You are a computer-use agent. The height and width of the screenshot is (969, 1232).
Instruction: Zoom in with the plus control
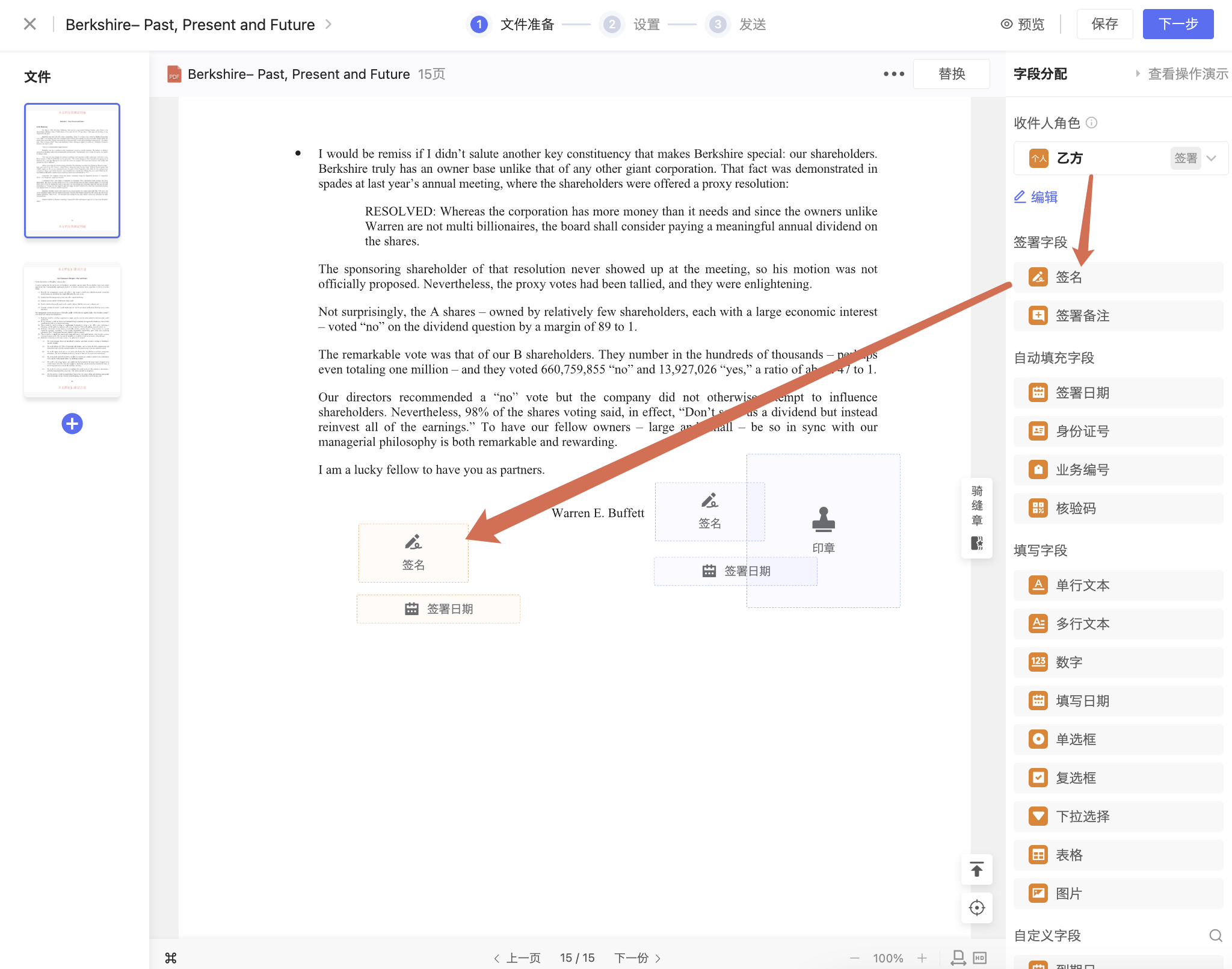click(x=922, y=958)
